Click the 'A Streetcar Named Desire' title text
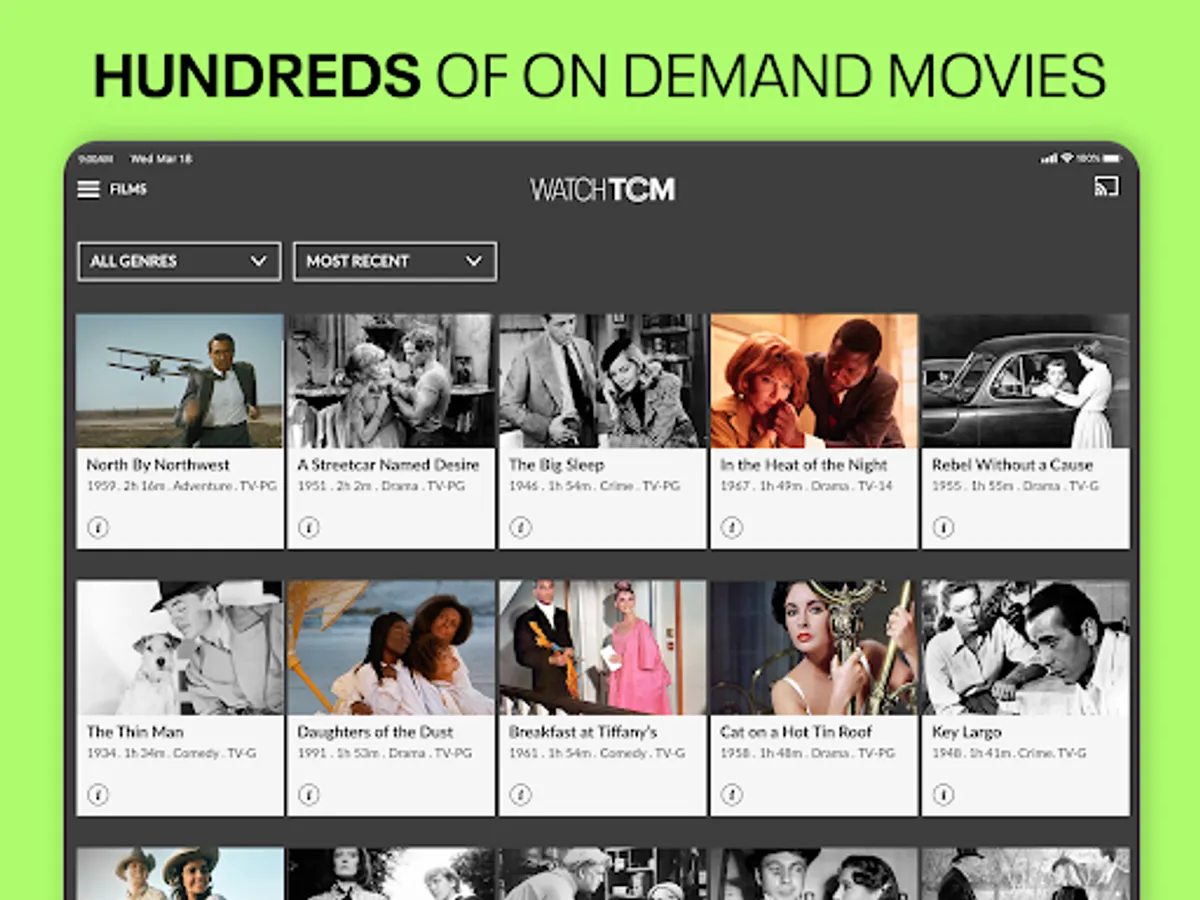This screenshot has height=900, width=1200. pos(388,465)
